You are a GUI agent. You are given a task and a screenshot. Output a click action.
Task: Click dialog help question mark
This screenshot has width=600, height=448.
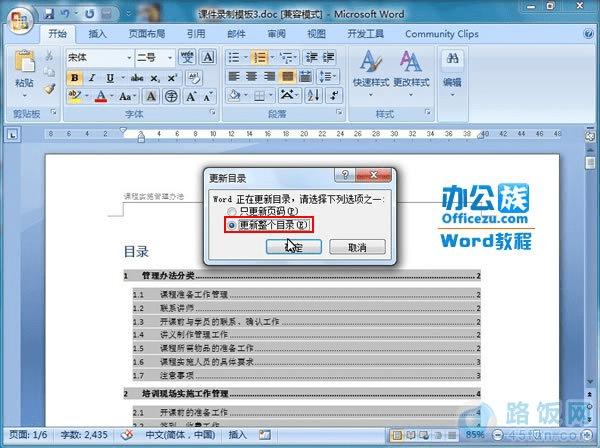(345, 175)
